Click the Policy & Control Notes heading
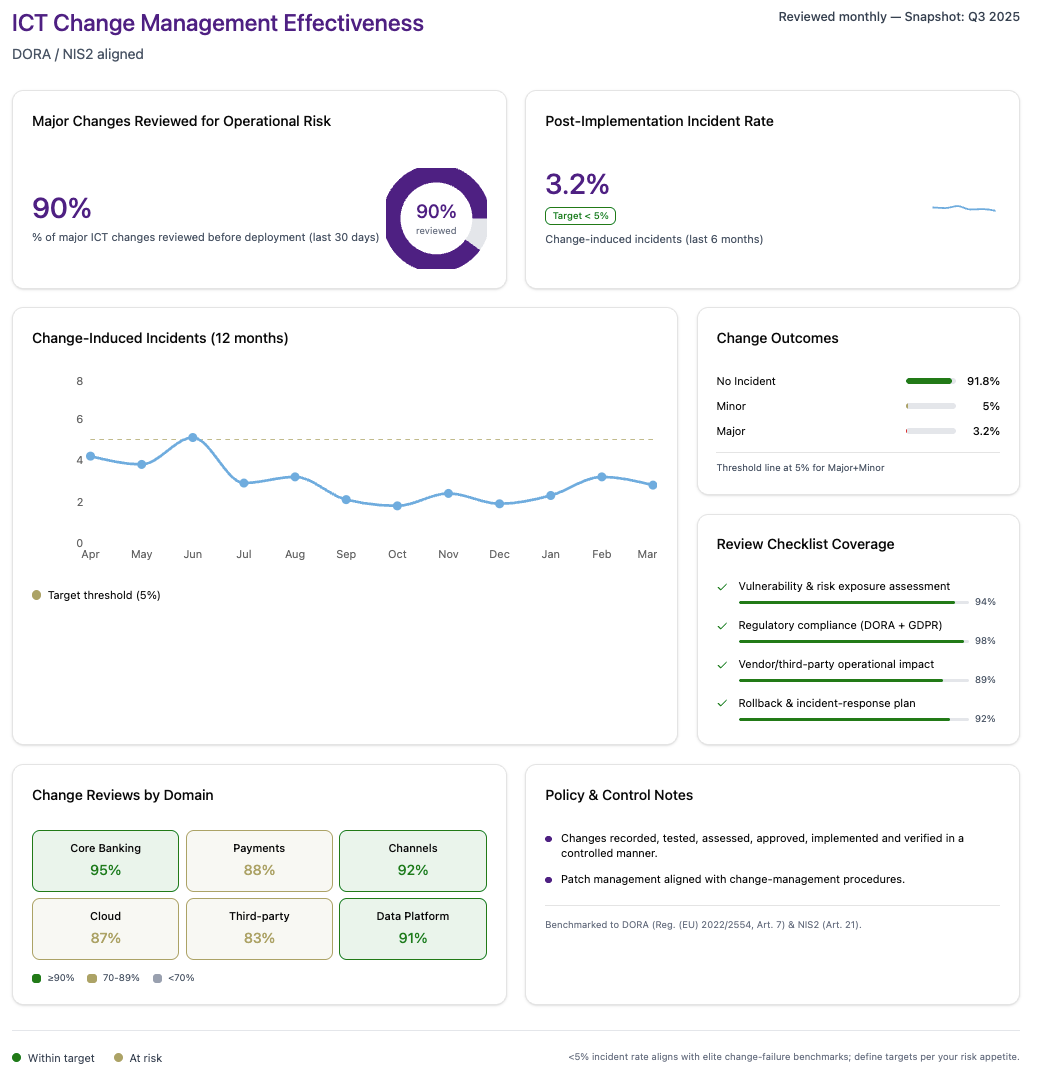 [619, 795]
